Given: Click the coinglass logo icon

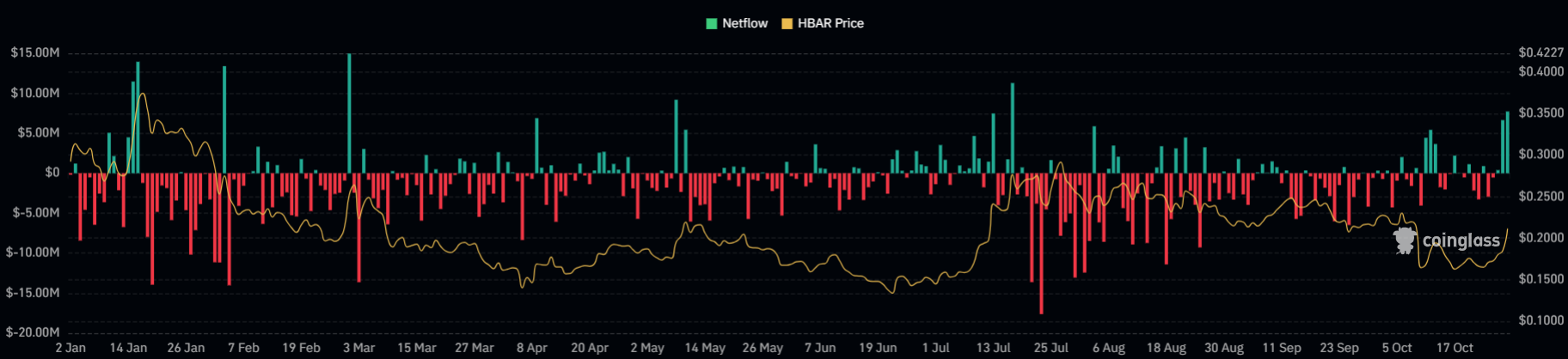Looking at the screenshot, I should click(x=1405, y=240).
